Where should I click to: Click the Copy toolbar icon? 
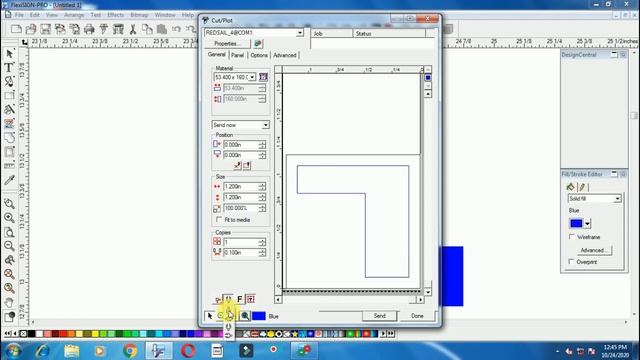pyautogui.click(x=147, y=29)
